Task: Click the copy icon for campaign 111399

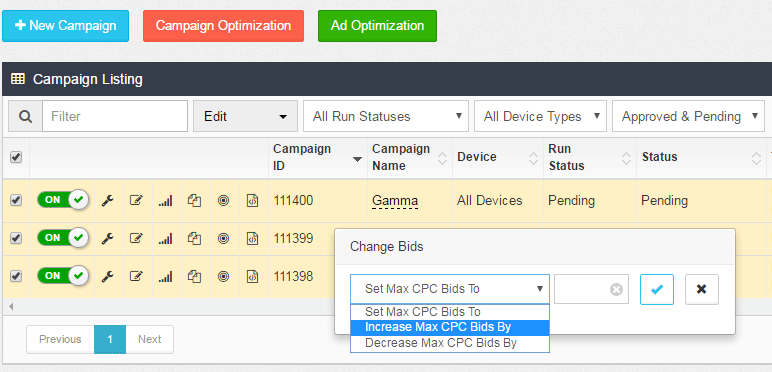Action: [195, 239]
